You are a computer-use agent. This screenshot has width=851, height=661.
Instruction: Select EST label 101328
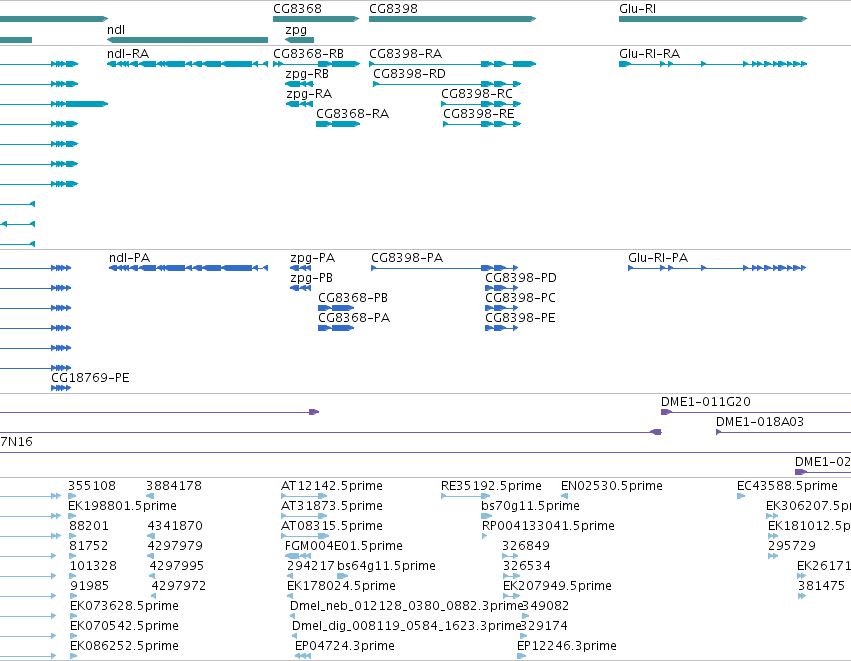coord(93,566)
